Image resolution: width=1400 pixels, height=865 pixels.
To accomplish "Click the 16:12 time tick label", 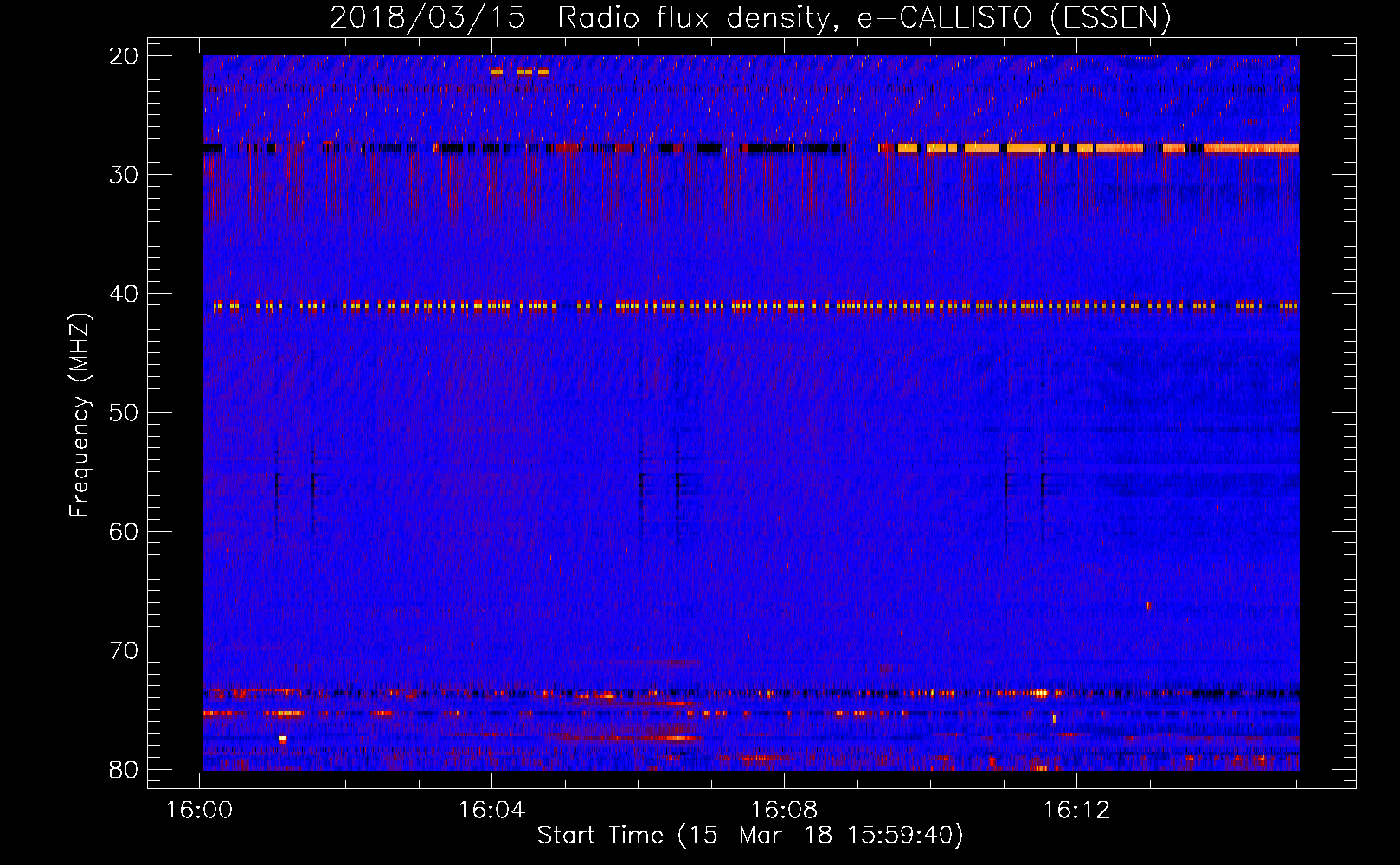I will point(1076,811).
